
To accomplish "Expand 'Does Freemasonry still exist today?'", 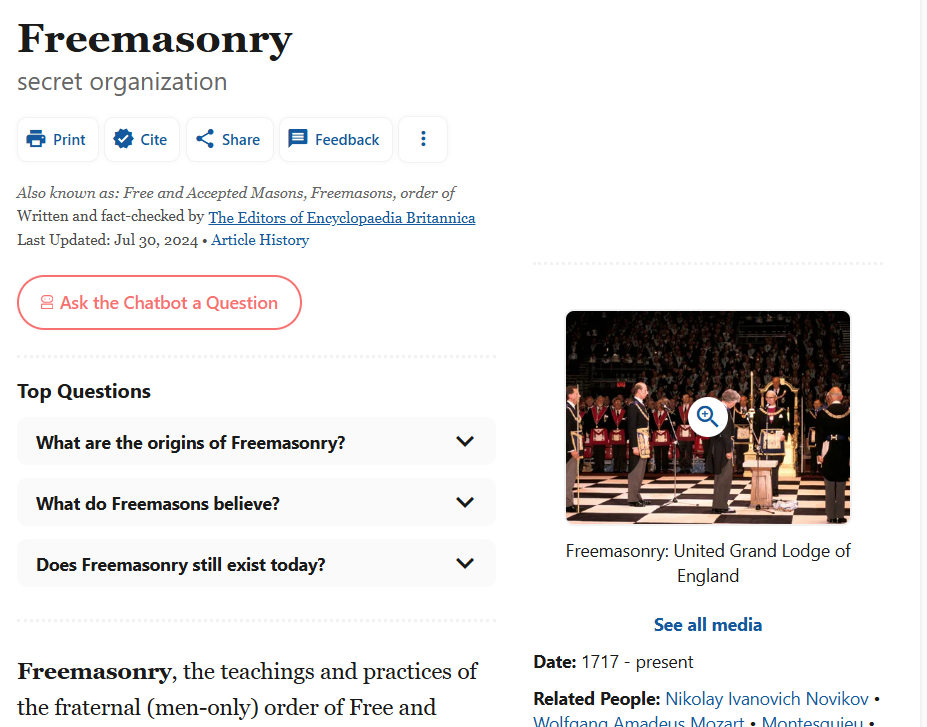I will coord(256,563).
